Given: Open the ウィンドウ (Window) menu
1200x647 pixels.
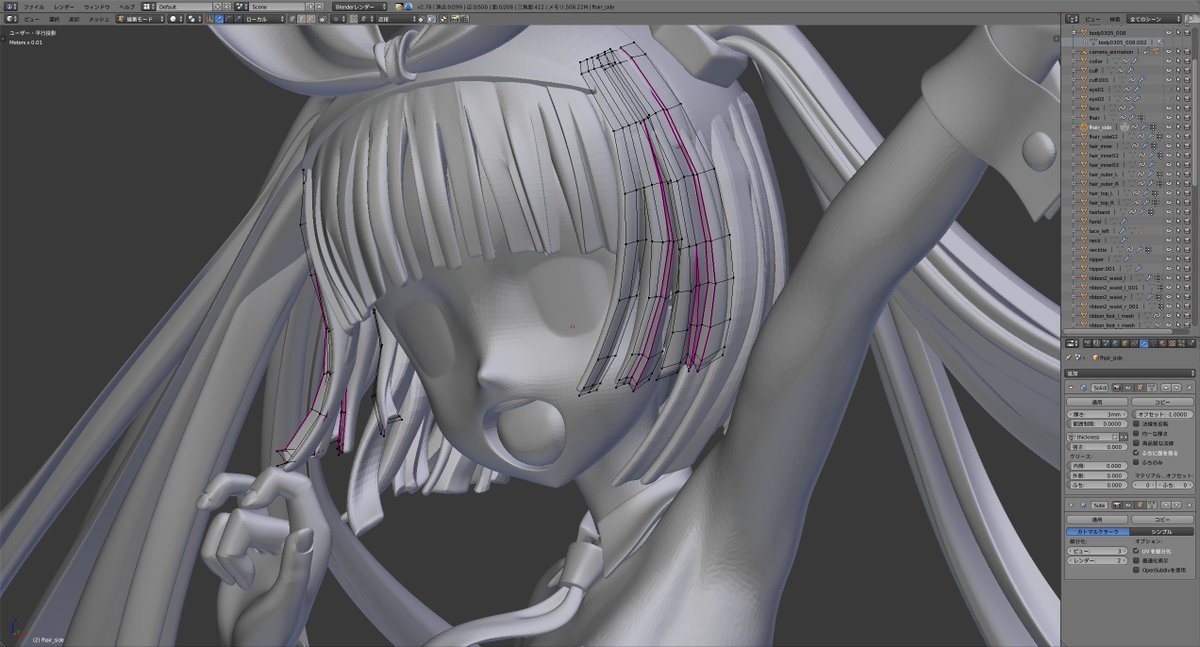Looking at the screenshot, I should coord(97,6).
